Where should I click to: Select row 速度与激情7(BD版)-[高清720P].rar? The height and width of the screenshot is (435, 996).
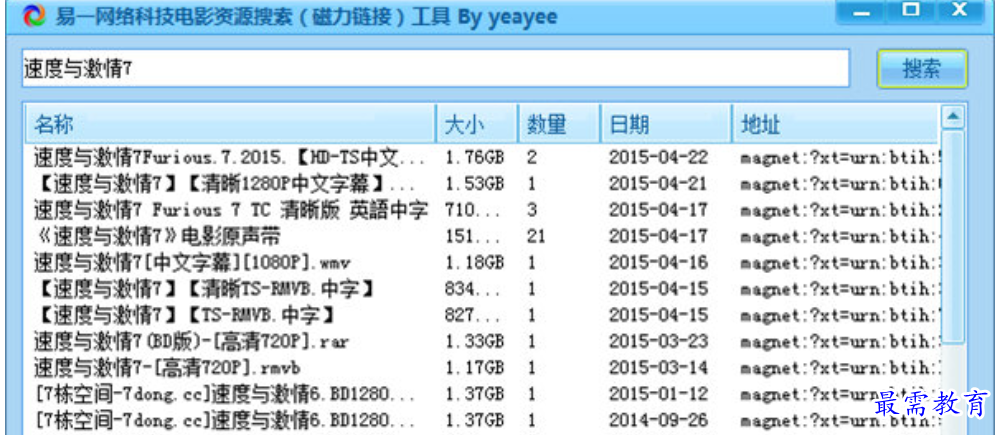click(x=481, y=341)
